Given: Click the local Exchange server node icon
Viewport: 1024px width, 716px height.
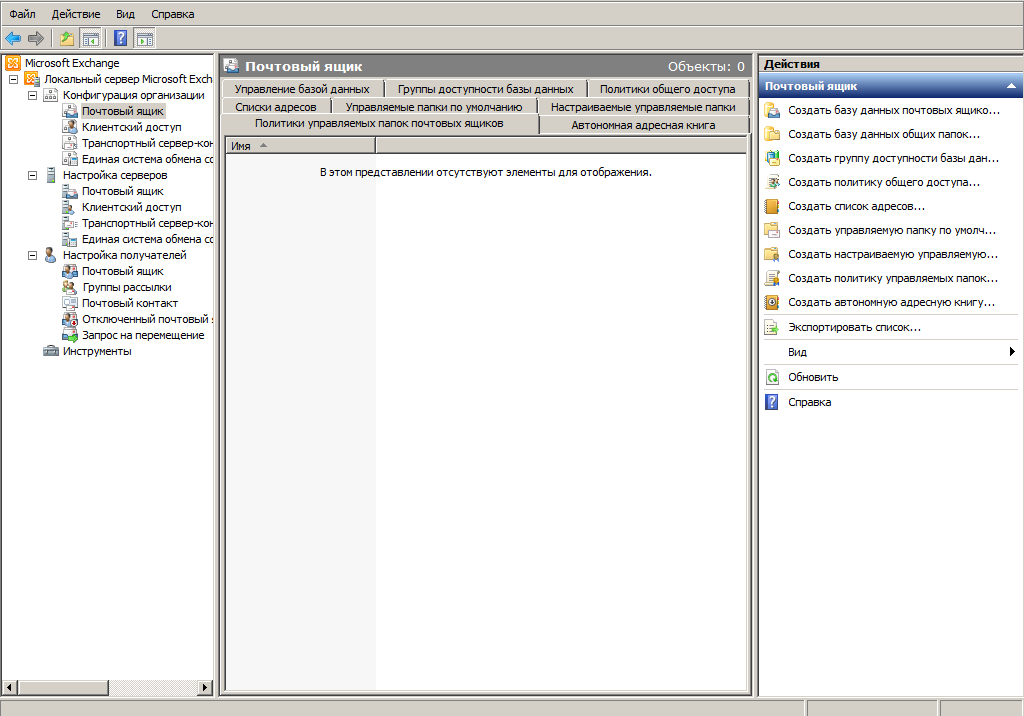Looking at the screenshot, I should click(32, 79).
